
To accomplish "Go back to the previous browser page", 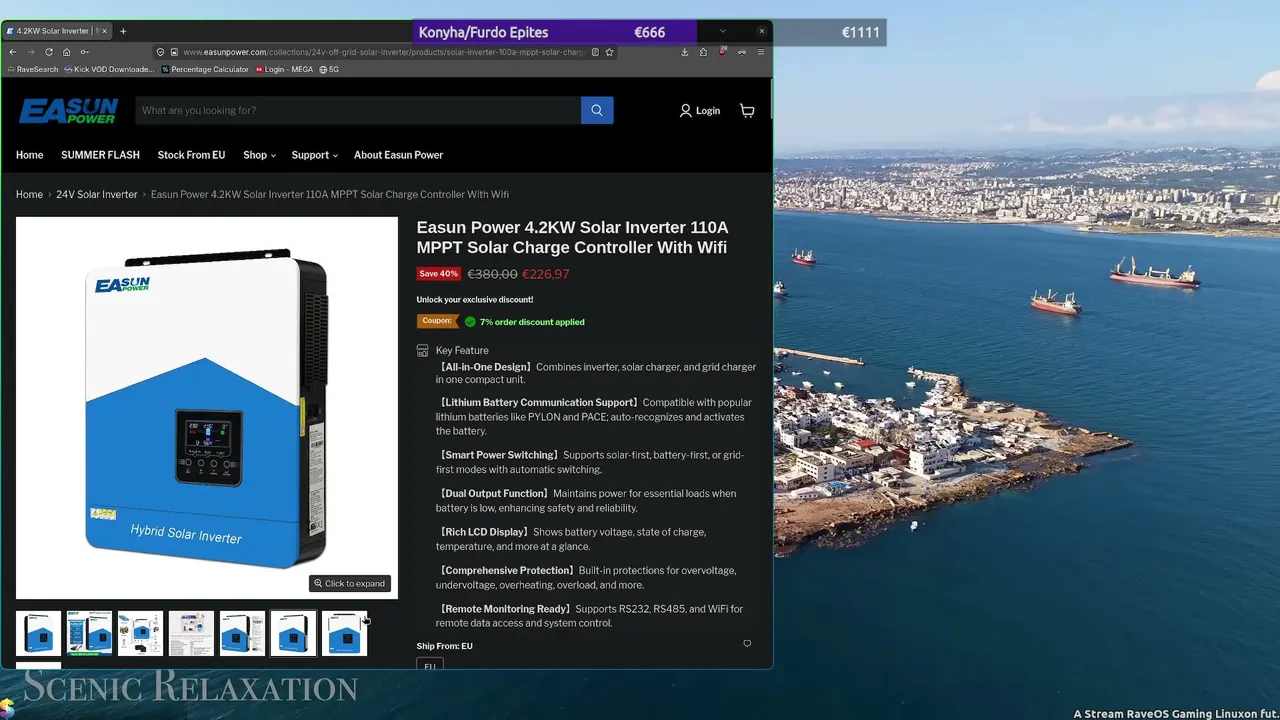I will point(12,52).
